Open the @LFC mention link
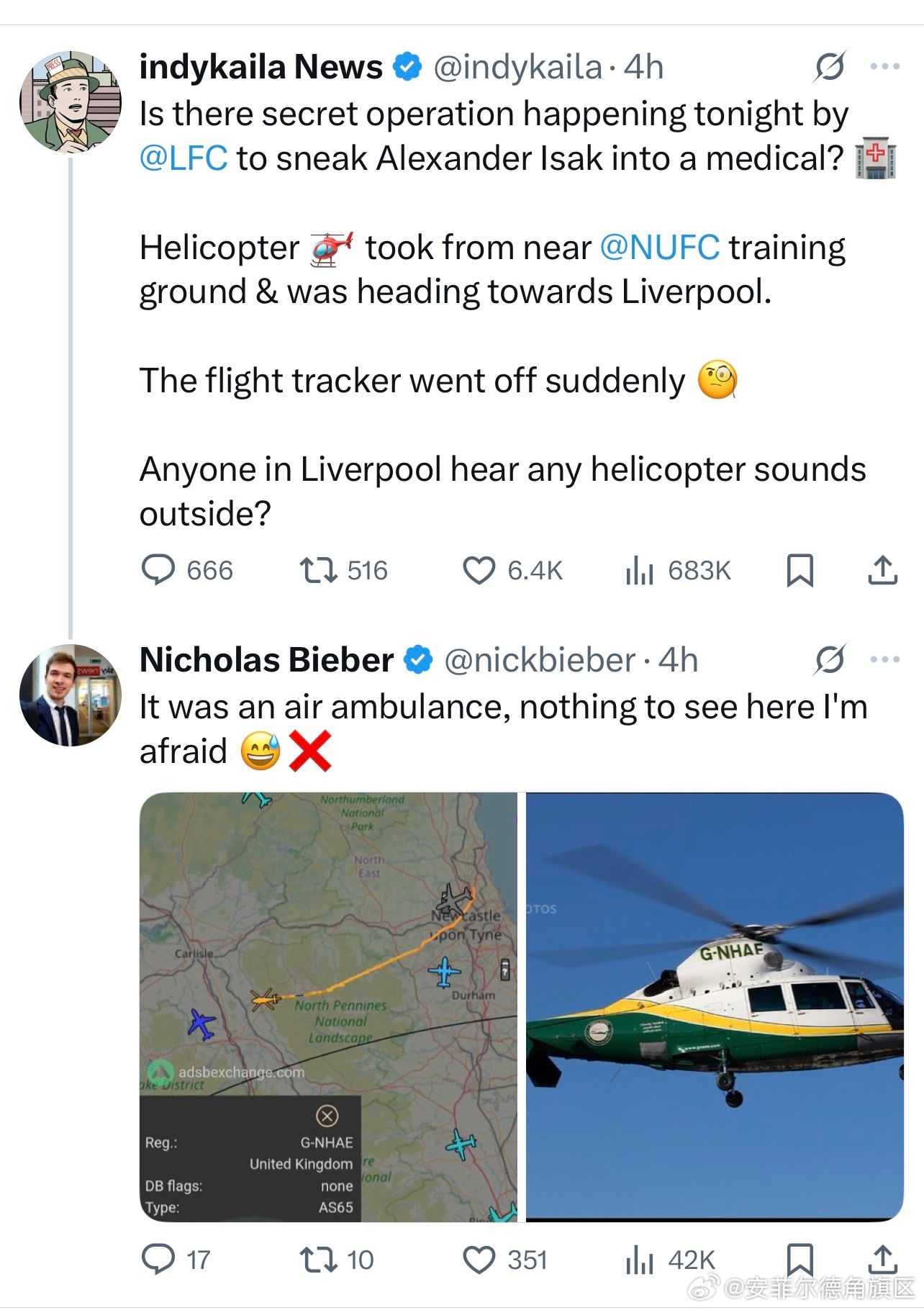924x1310 pixels. coord(184,158)
